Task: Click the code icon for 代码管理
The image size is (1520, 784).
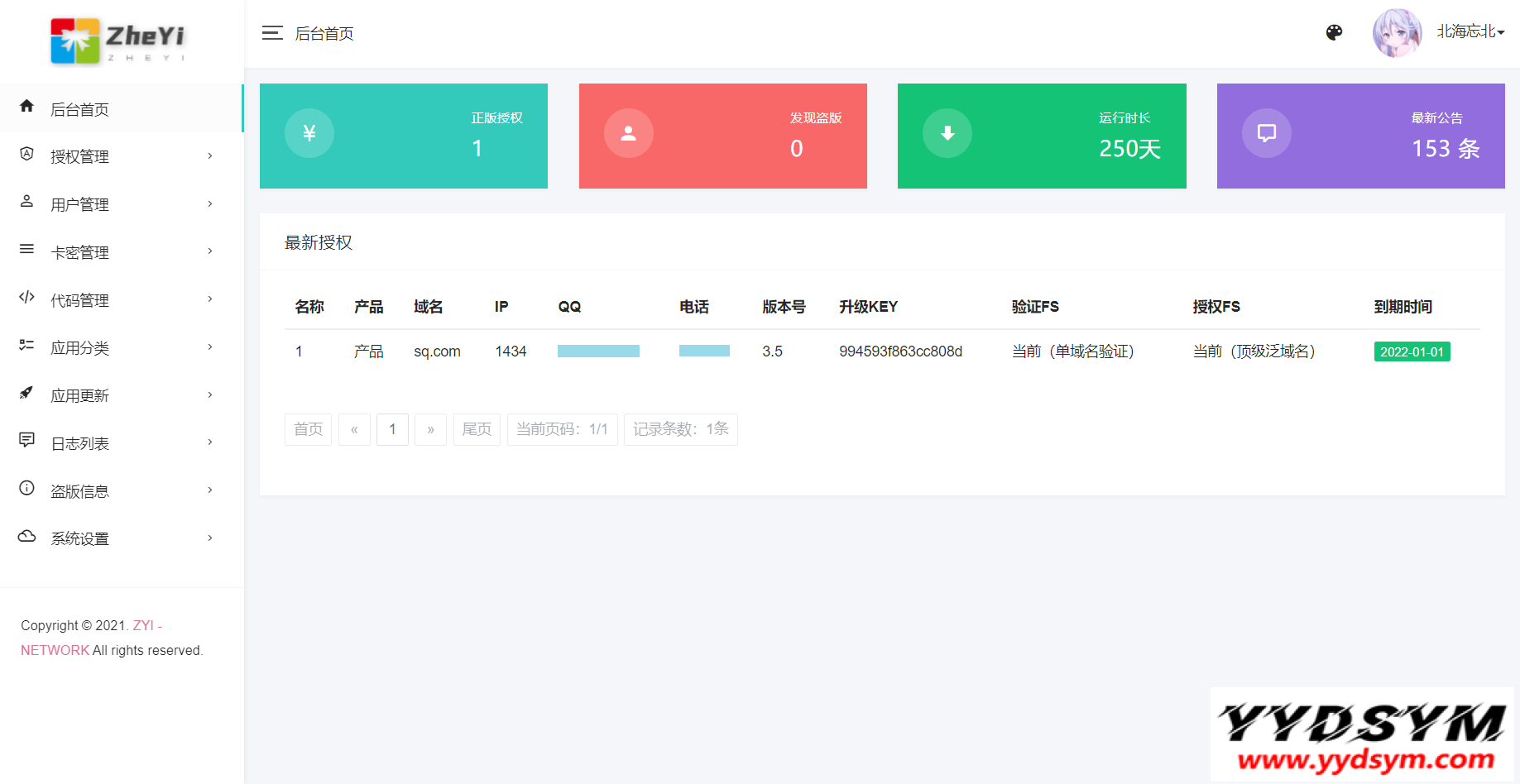Action: pos(26,299)
